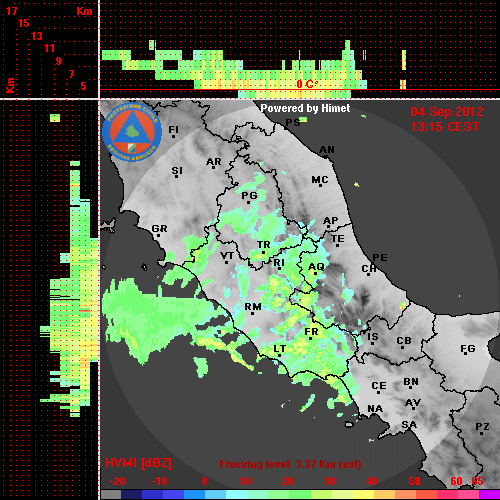Click the 17 km altitude label

pos(11,11)
